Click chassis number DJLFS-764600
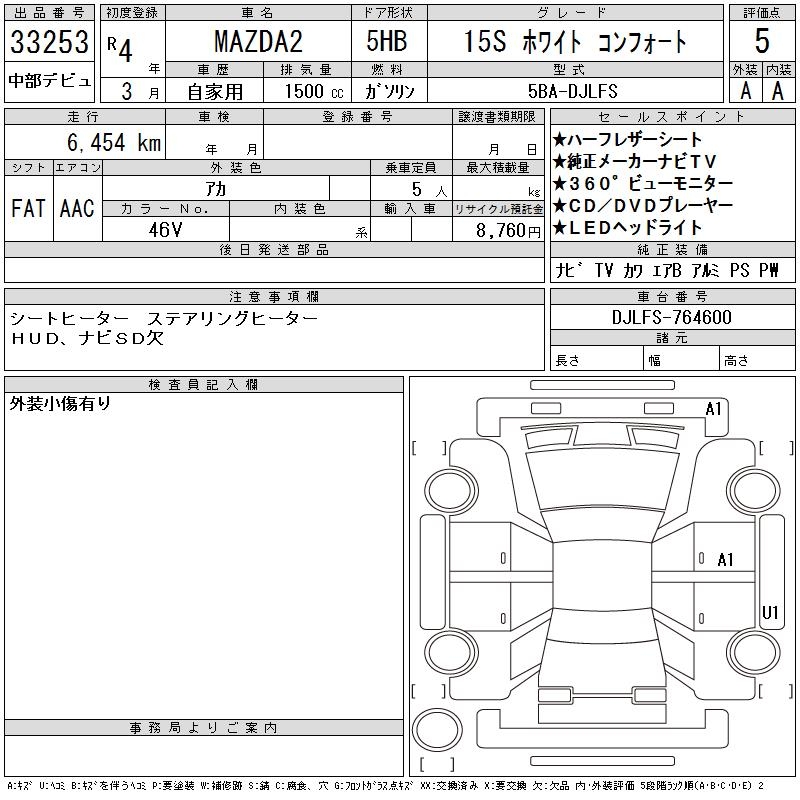 tap(672, 317)
